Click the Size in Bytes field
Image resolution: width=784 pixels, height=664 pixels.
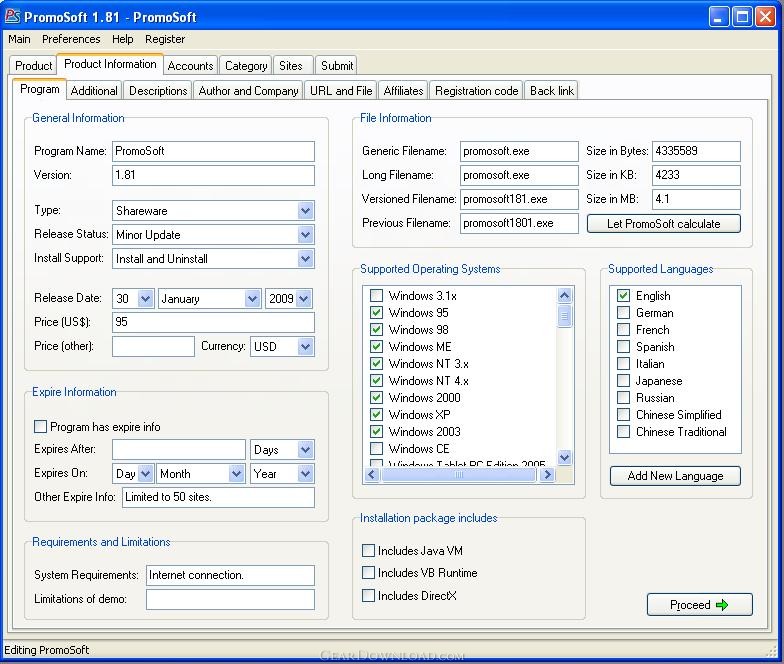point(696,151)
